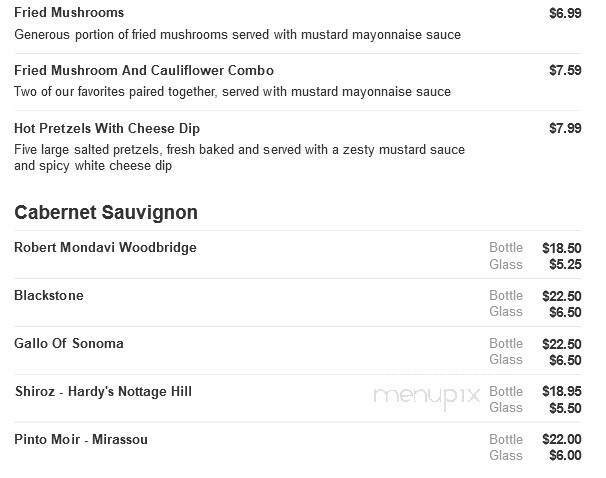The image size is (606, 478).
Task: Click the Cabernet Sauvignon section heading
Action: pos(106,213)
